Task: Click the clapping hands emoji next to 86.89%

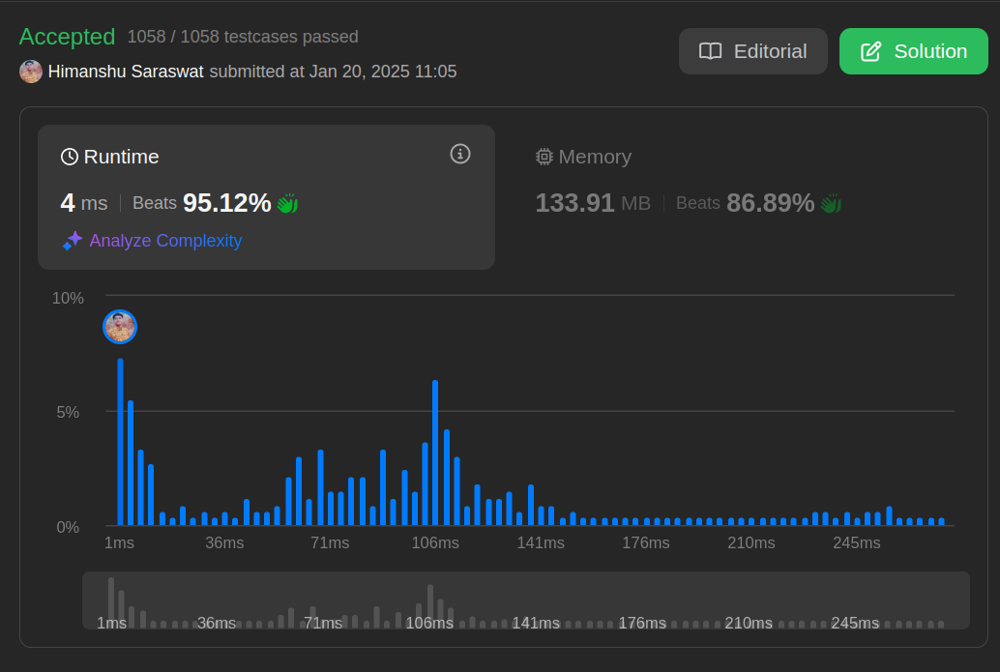Action: click(x=831, y=202)
